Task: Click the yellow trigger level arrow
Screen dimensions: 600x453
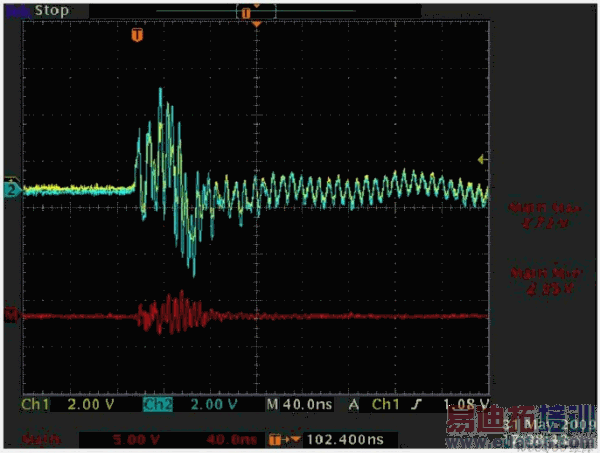Action: (483, 159)
